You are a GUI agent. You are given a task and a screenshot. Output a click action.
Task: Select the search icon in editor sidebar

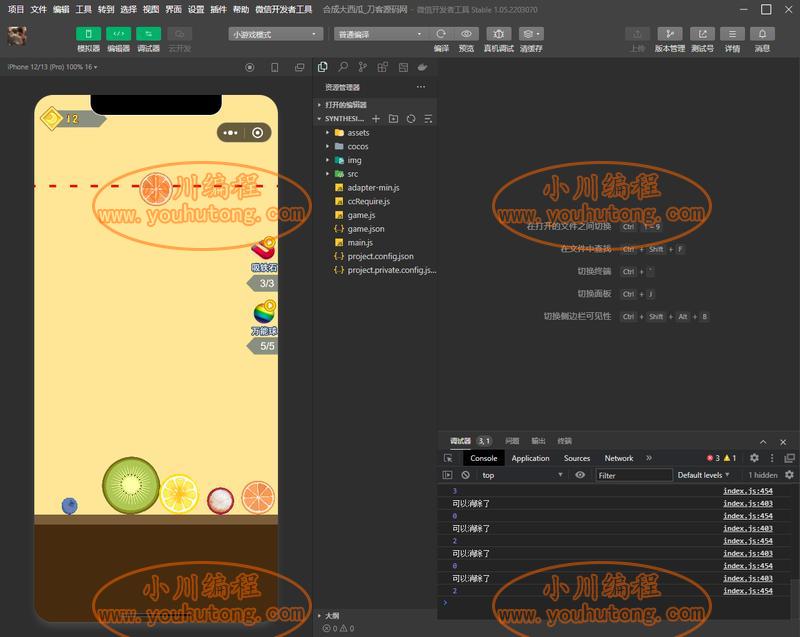[x=343, y=67]
